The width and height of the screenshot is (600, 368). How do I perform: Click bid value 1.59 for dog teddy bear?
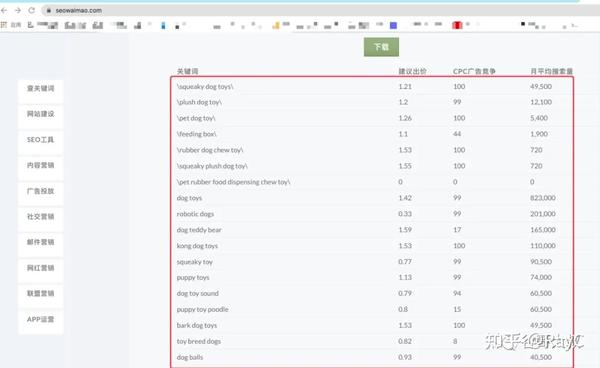pos(405,230)
